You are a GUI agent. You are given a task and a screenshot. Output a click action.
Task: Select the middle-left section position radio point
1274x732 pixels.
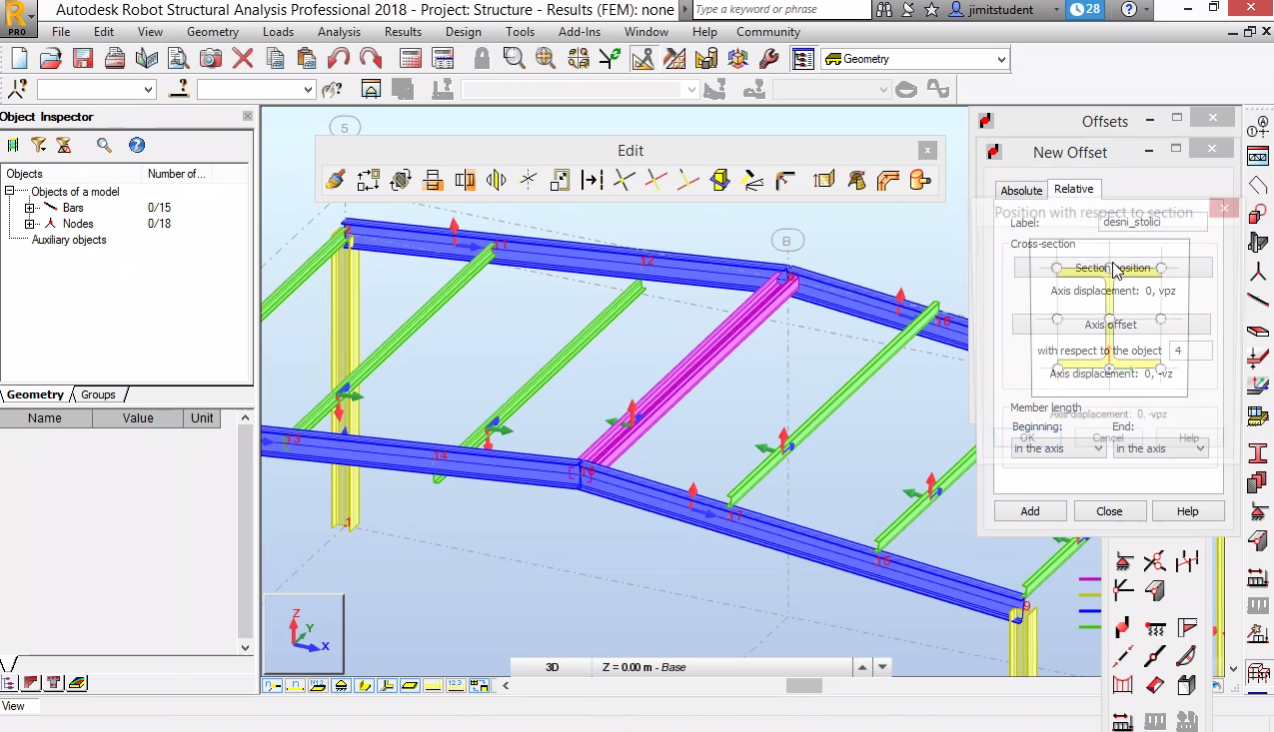click(x=1057, y=319)
